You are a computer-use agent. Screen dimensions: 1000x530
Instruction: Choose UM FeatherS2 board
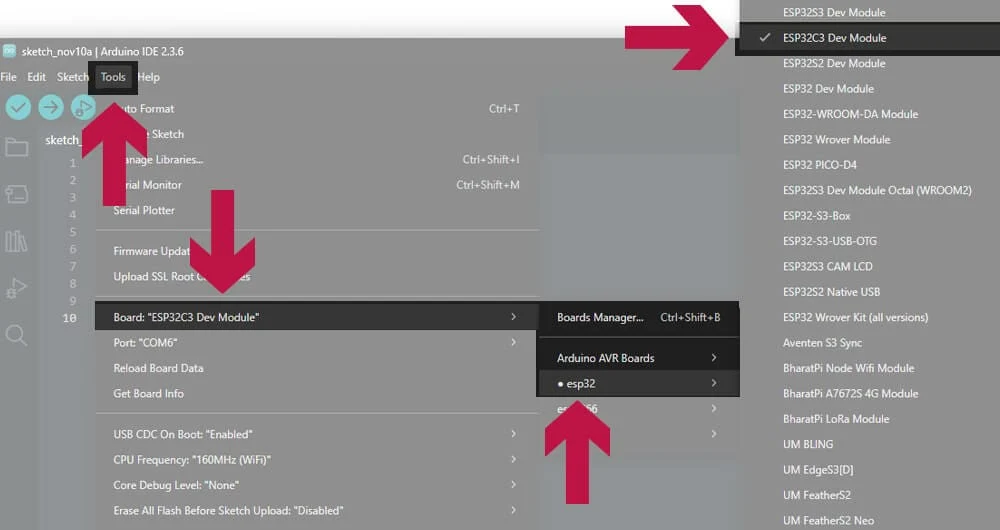(x=867, y=495)
